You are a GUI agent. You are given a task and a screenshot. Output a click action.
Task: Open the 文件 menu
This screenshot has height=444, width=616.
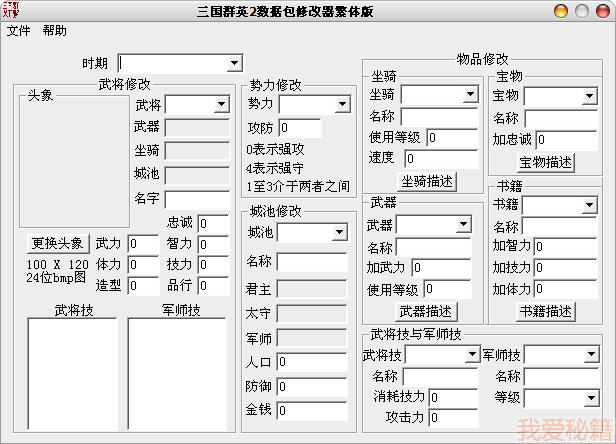click(19, 31)
